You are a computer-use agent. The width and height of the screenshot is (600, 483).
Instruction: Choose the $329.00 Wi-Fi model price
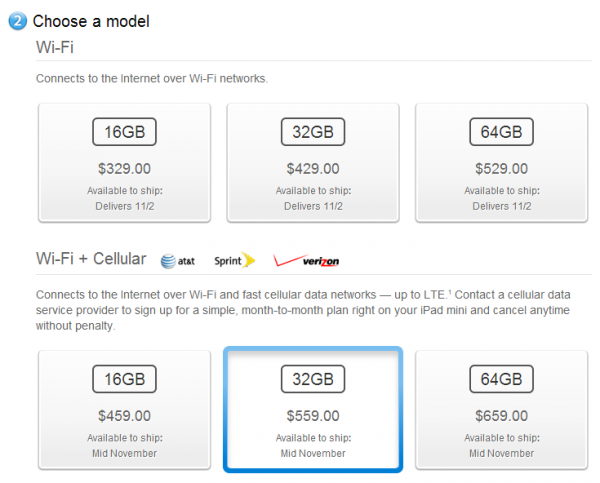(124, 169)
